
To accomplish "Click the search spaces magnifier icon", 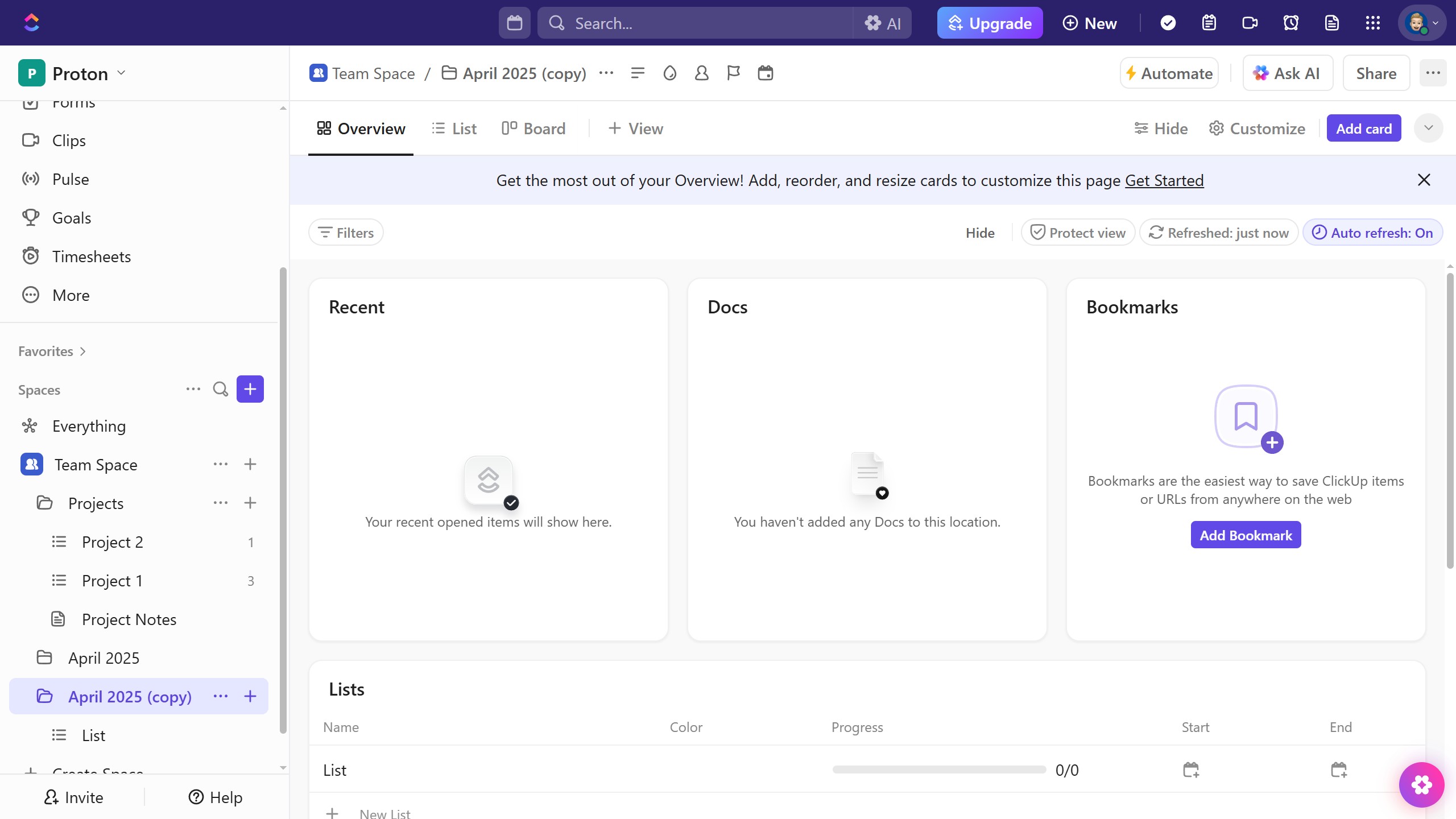I will click(220, 389).
